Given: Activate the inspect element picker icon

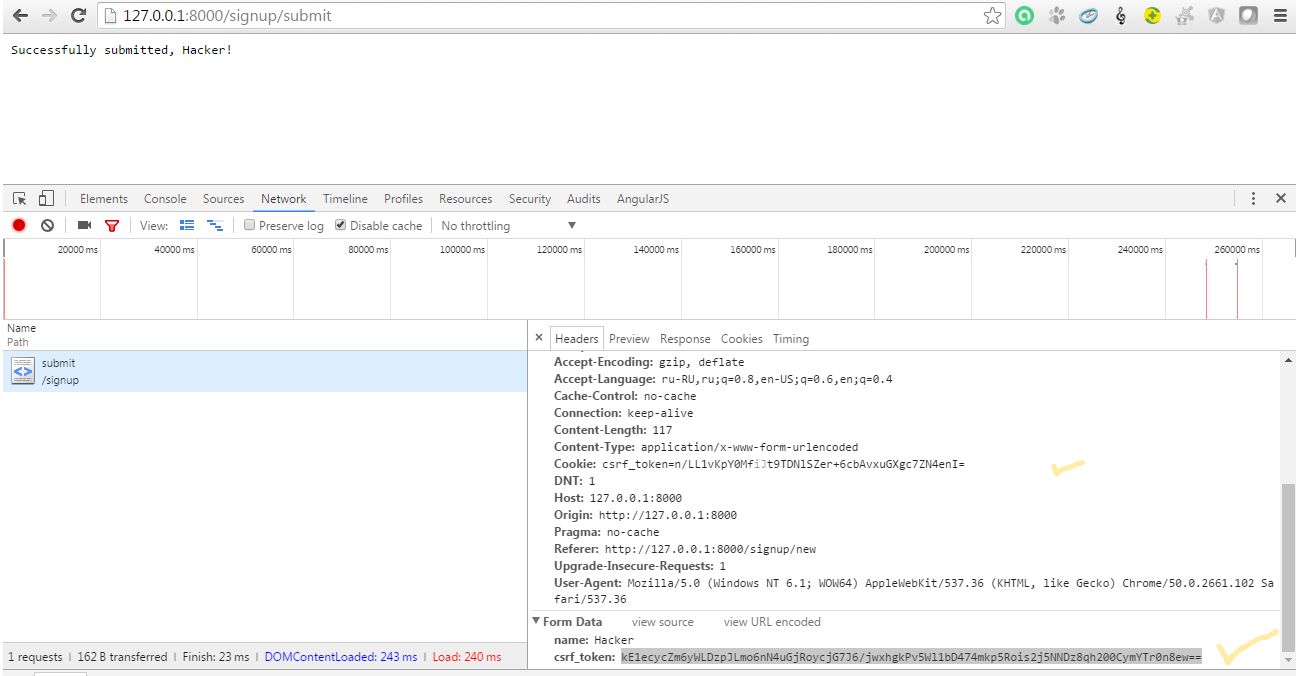Looking at the screenshot, I should click(x=19, y=198).
